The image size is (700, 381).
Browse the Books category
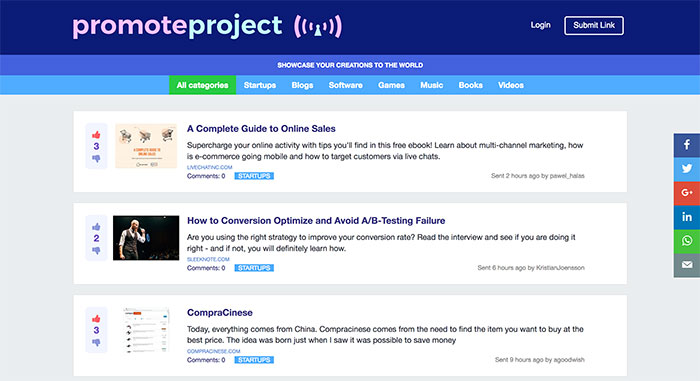click(471, 85)
